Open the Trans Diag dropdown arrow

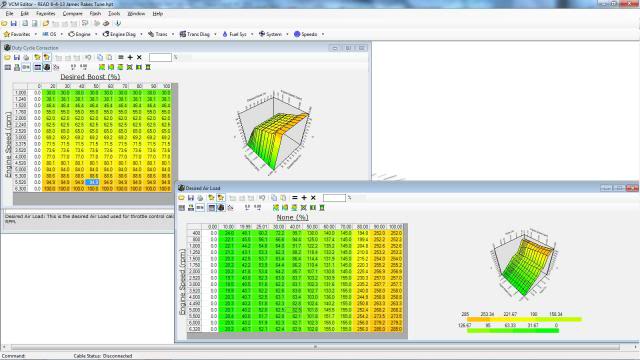(x=216, y=34)
